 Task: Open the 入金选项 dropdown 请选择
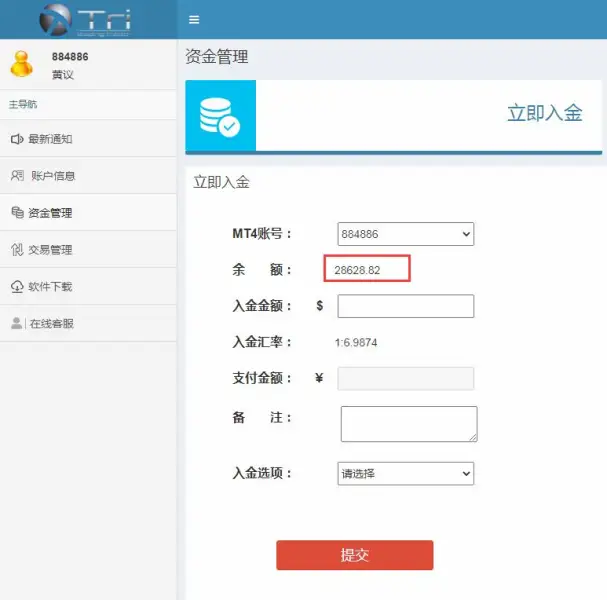click(406, 473)
